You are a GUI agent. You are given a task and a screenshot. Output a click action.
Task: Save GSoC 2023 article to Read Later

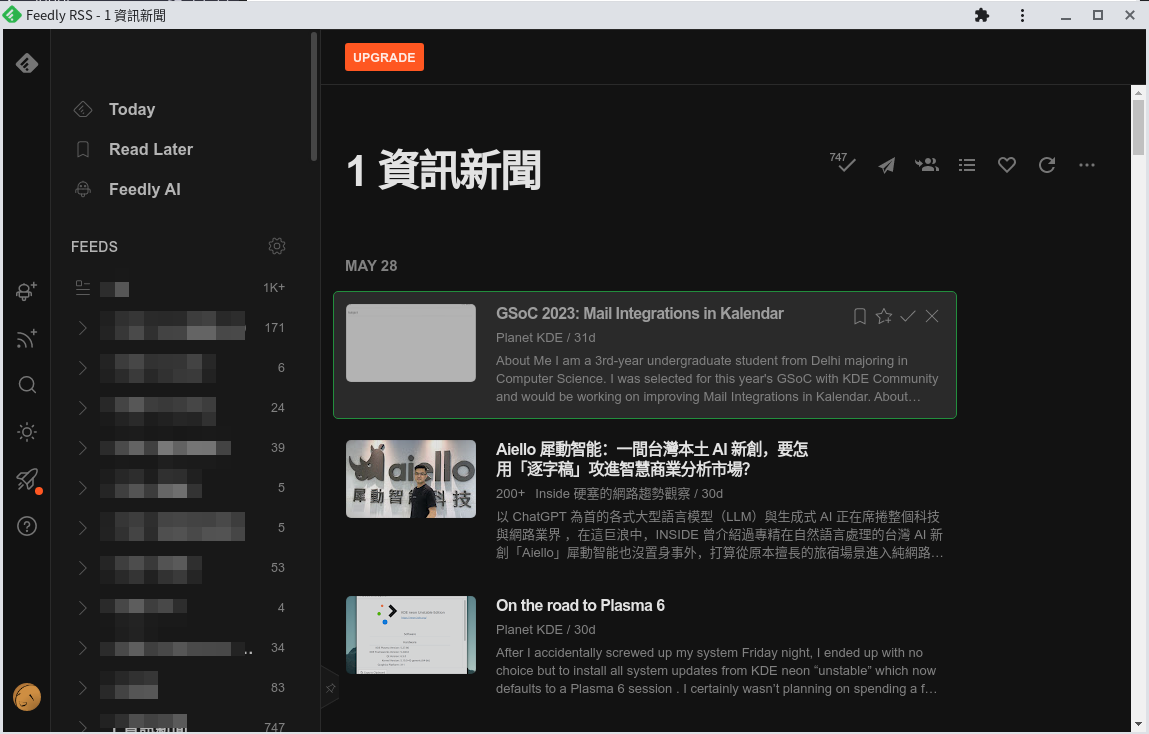coord(860,316)
